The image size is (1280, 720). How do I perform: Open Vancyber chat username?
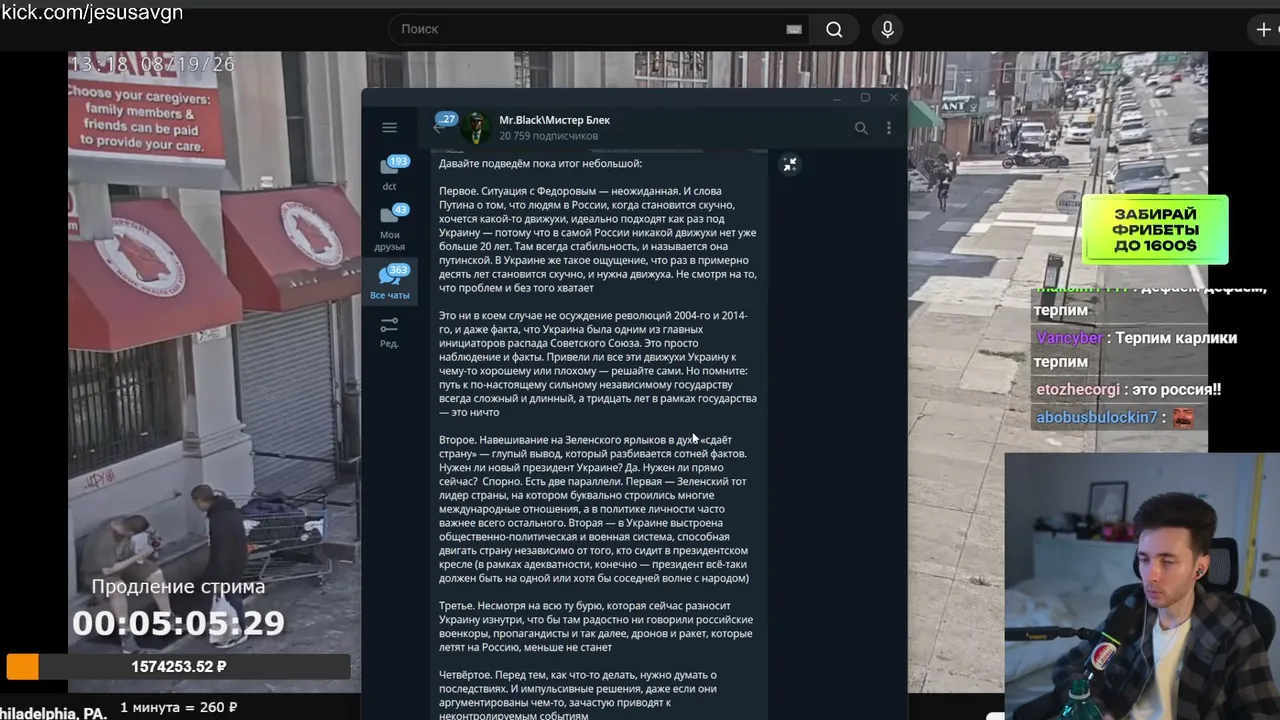tap(1069, 338)
